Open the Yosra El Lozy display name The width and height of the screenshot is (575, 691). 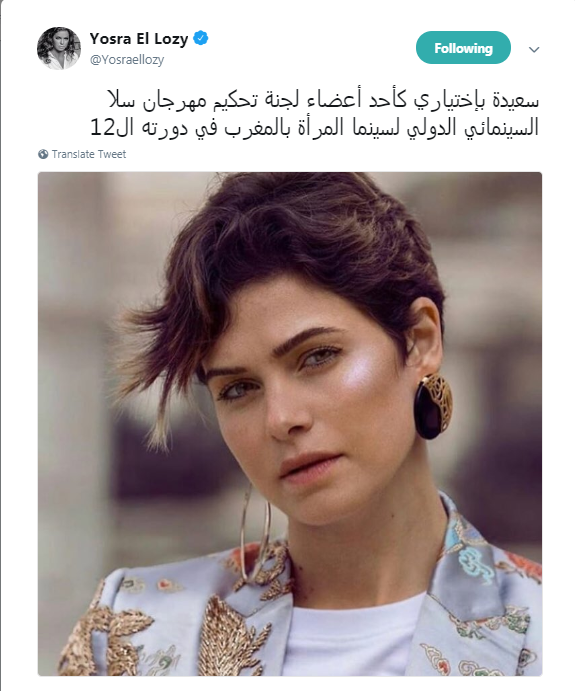[x=139, y=39]
